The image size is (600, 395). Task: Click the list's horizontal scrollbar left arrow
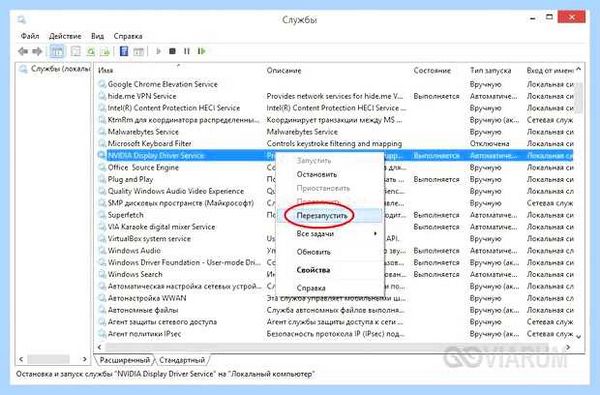99,347
